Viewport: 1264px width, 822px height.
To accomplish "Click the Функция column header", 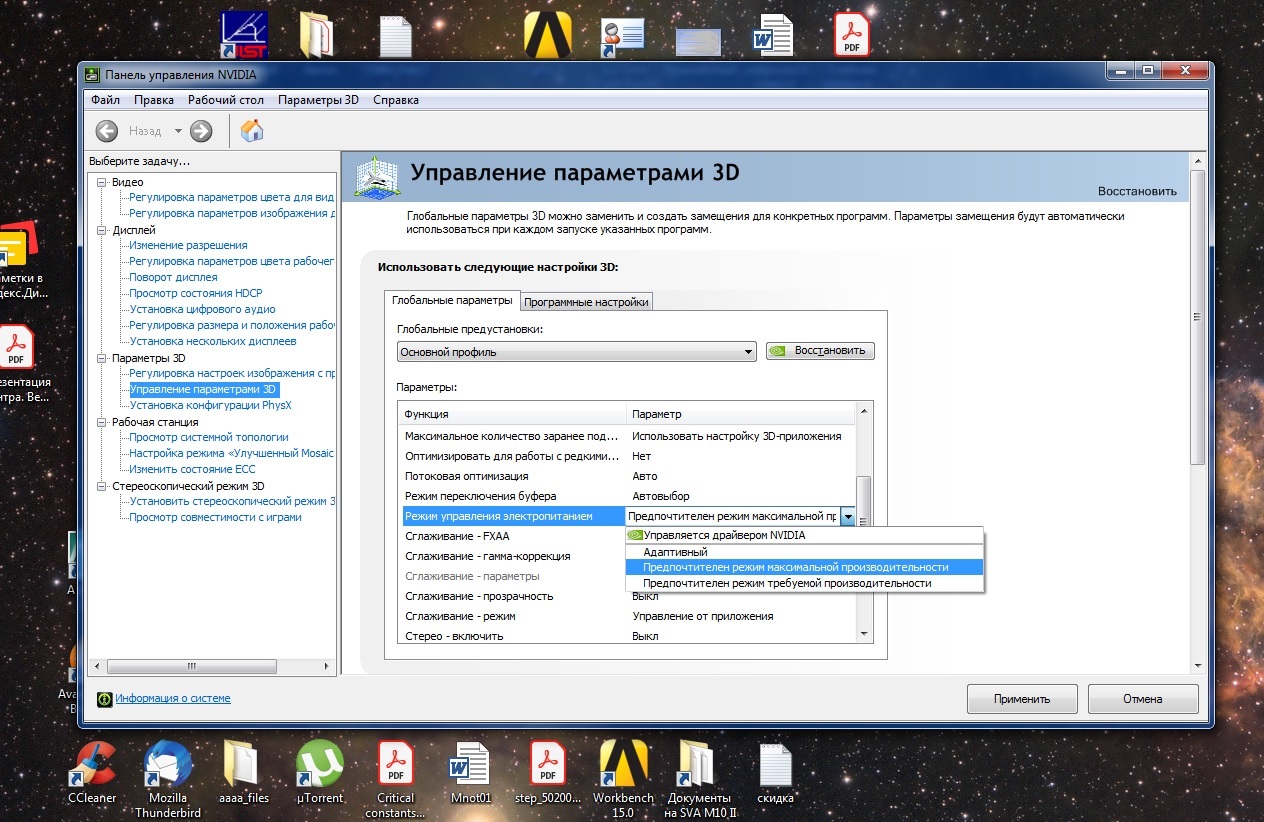I will tap(512, 414).
